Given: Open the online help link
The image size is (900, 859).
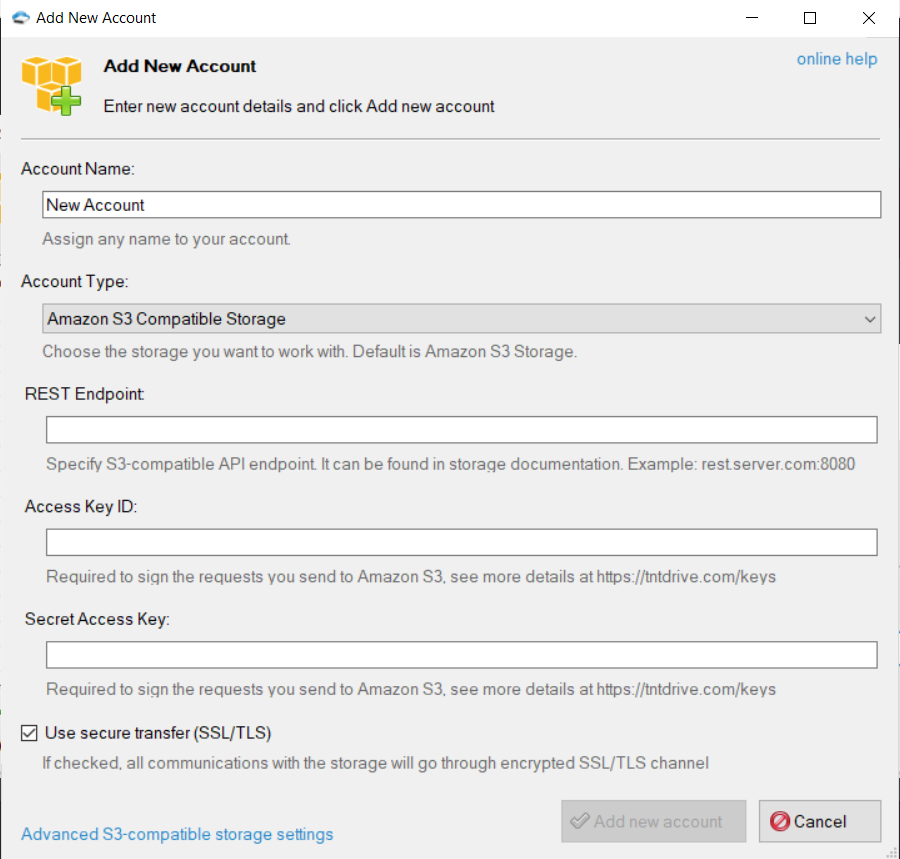Looking at the screenshot, I should pos(836,59).
